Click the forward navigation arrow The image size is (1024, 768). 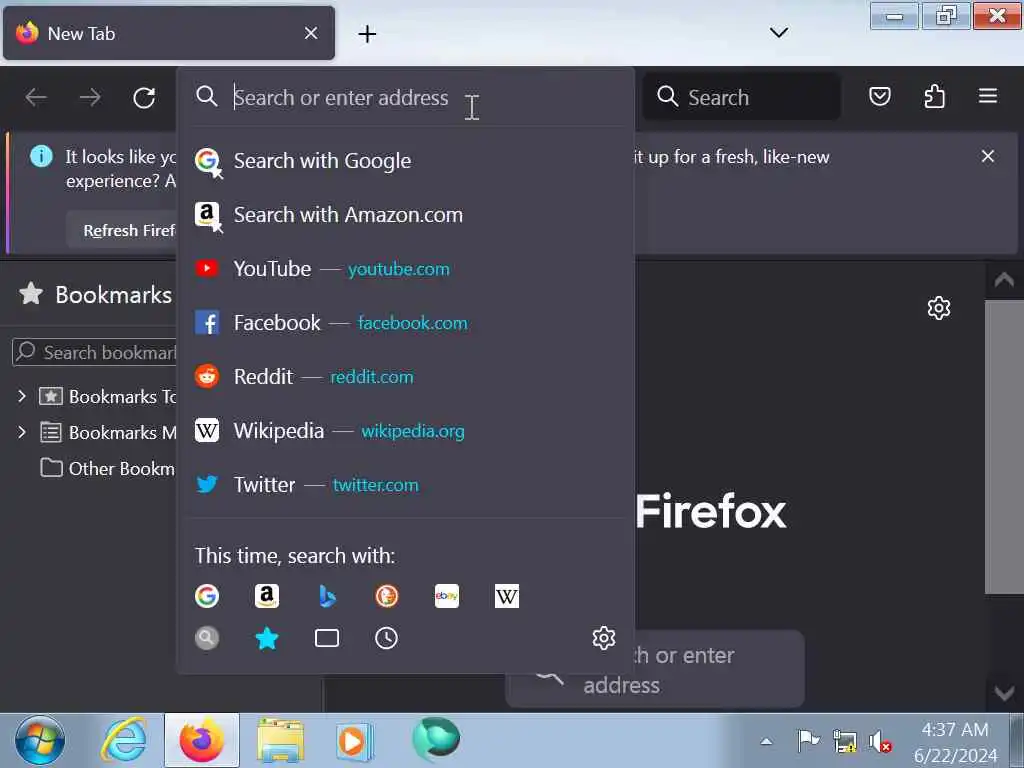point(90,98)
